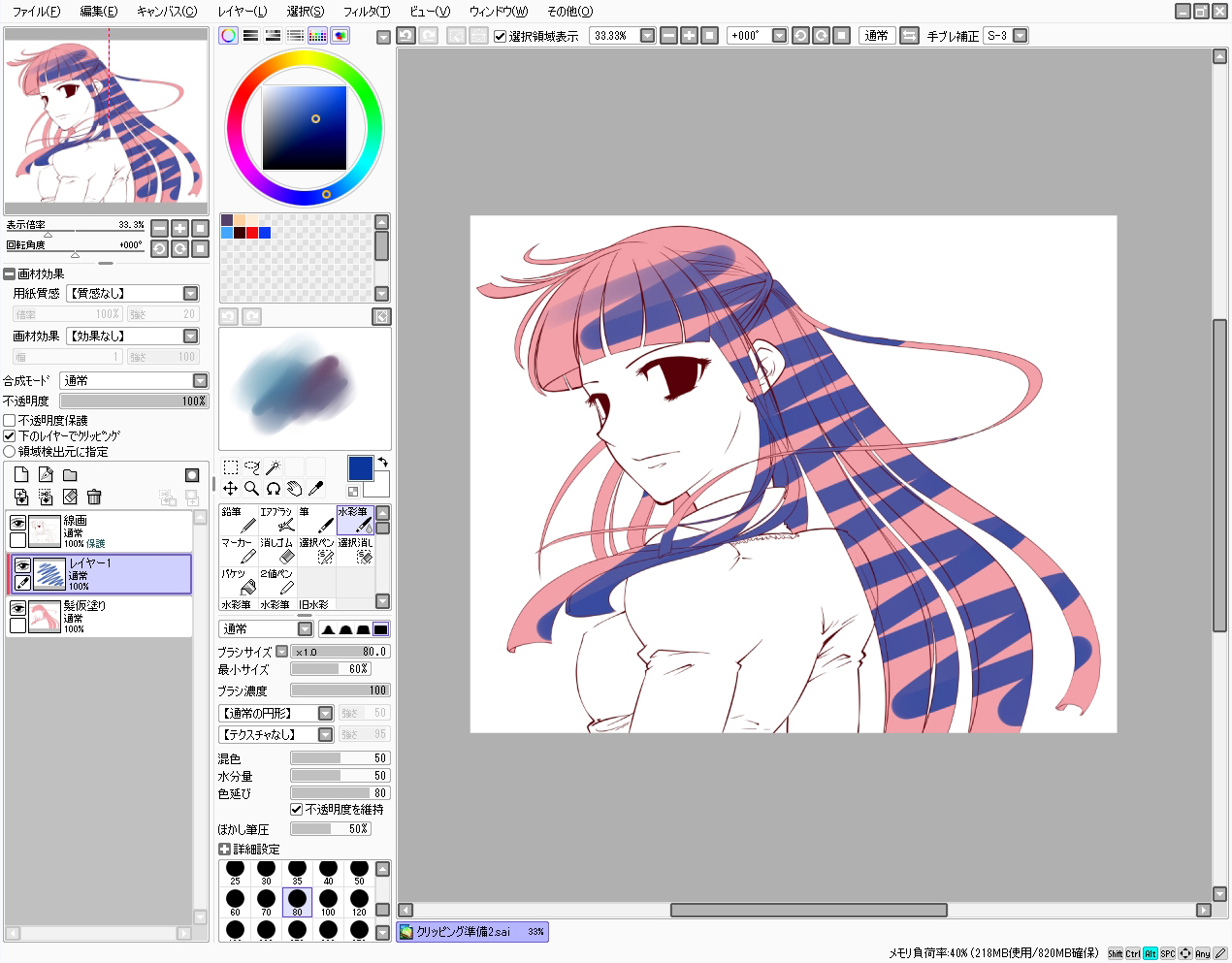Open the ウィンドウ(W) menu
Image resolution: width=1232 pixels, height=963 pixels.
click(x=499, y=11)
